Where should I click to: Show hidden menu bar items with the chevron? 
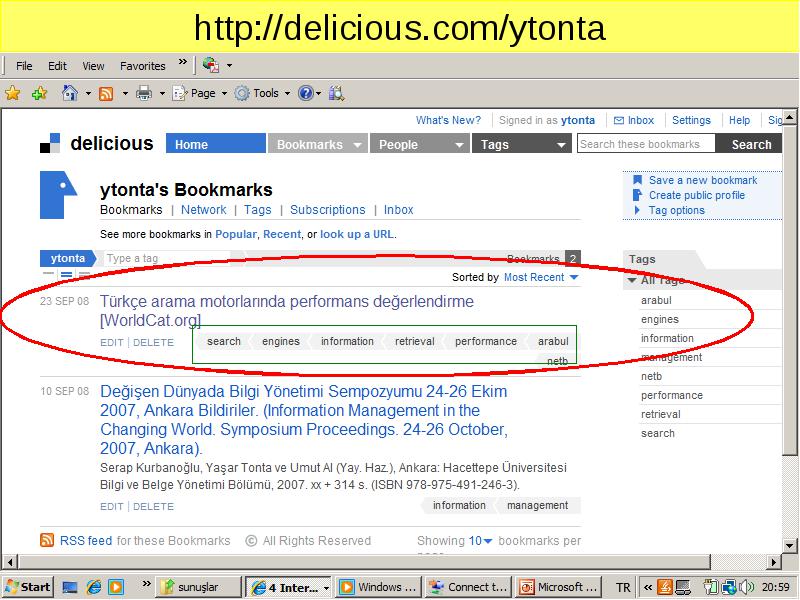183,62
